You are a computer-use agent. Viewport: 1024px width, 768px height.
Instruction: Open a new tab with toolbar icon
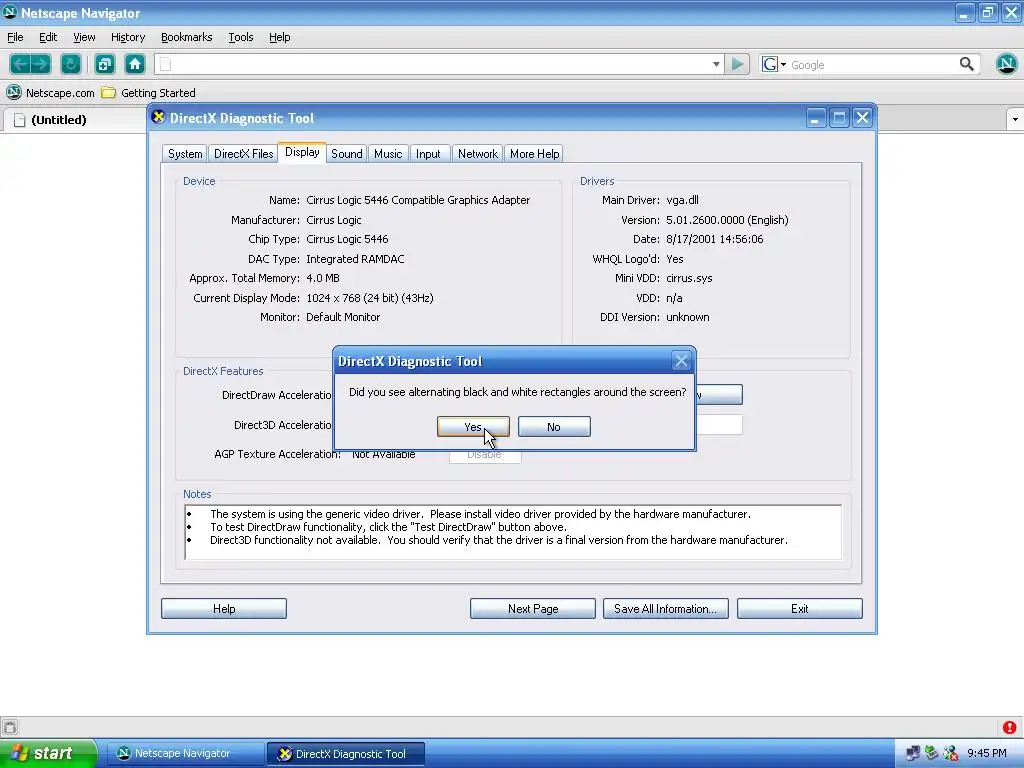tap(104, 64)
